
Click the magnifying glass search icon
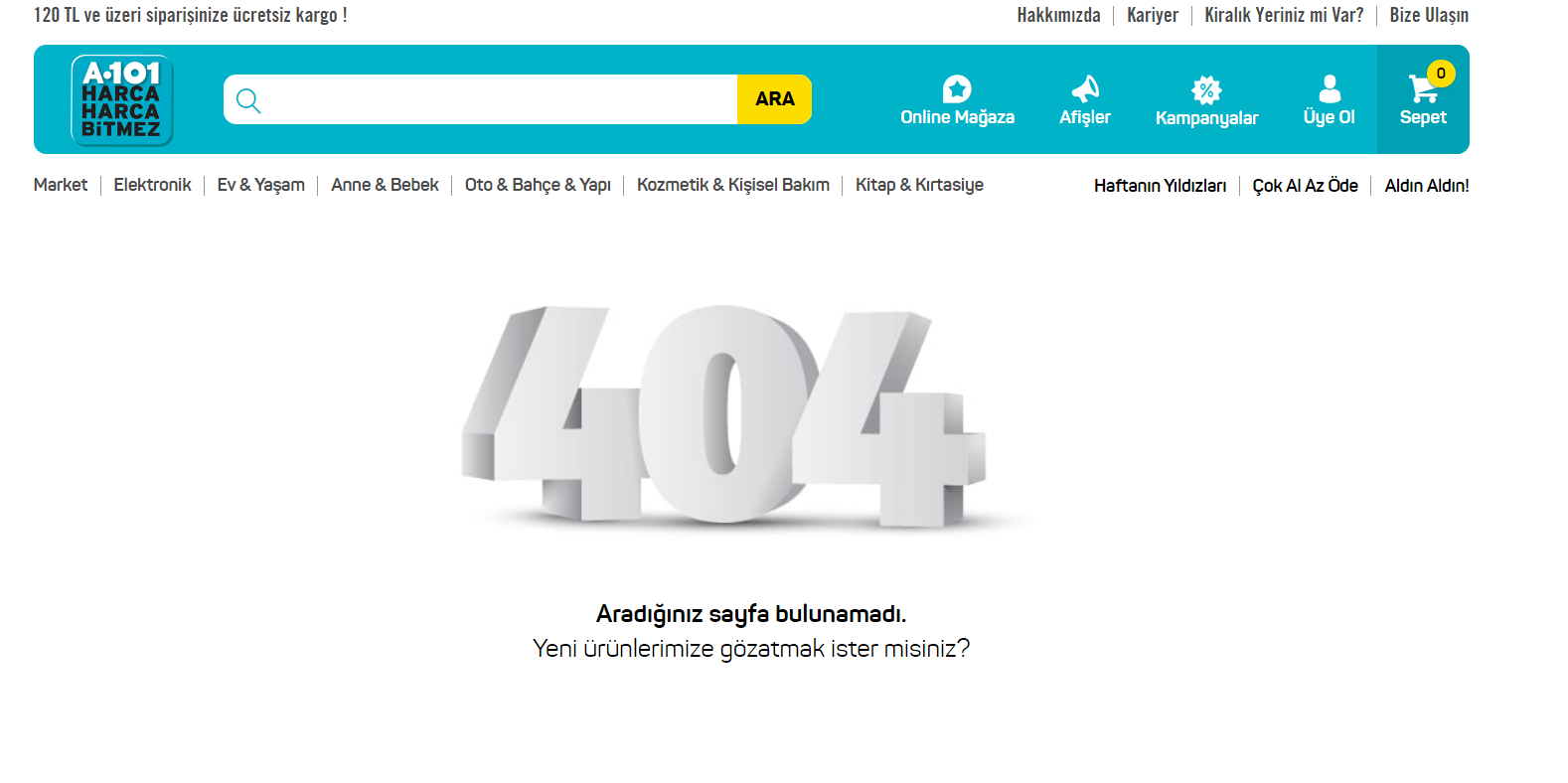click(248, 100)
